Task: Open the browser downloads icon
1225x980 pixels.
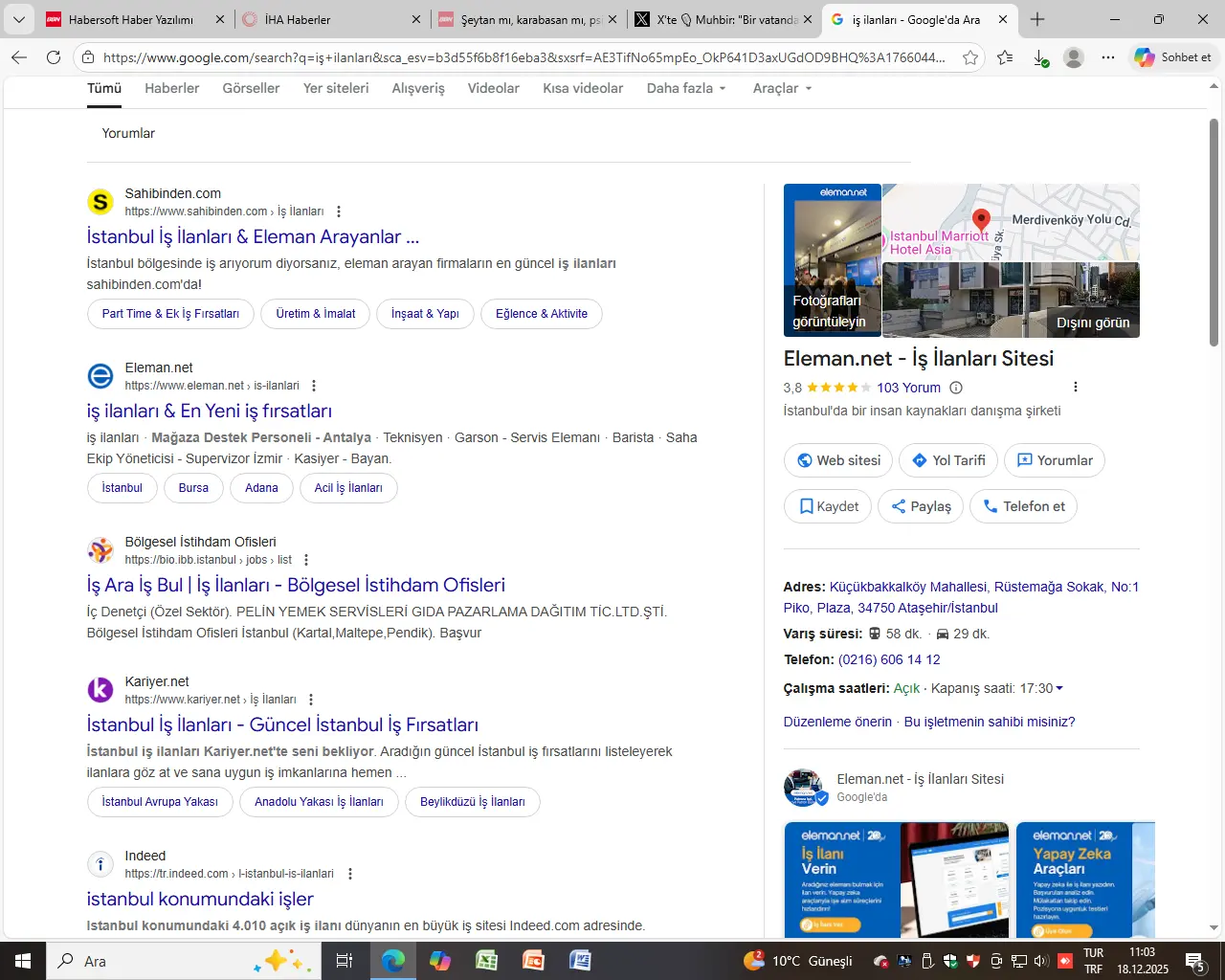Action: click(x=1040, y=57)
